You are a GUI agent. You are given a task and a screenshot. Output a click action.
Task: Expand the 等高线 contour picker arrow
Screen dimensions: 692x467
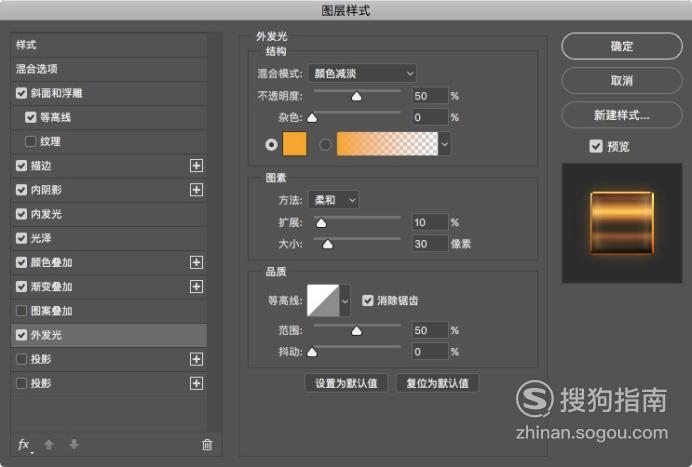(x=345, y=301)
